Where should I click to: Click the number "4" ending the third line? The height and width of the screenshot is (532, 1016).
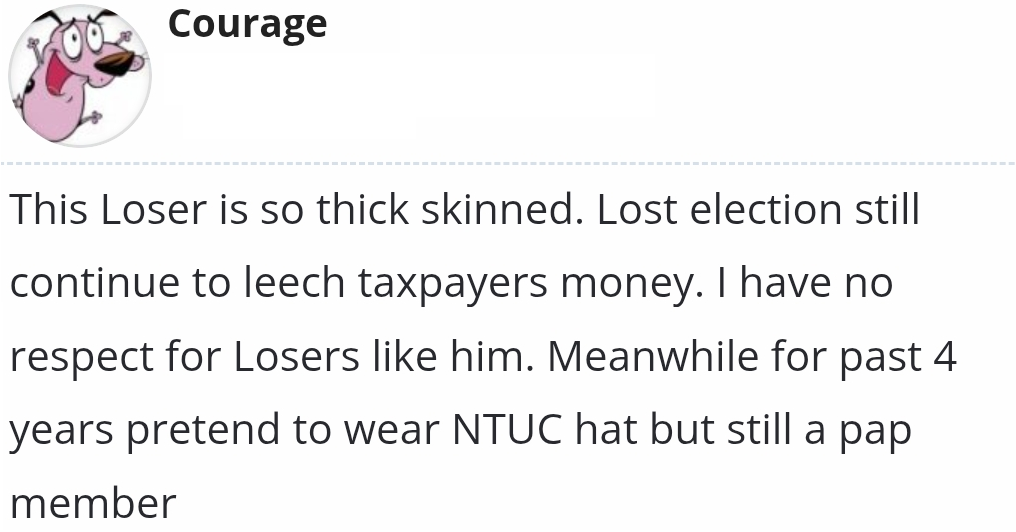pos(944,356)
